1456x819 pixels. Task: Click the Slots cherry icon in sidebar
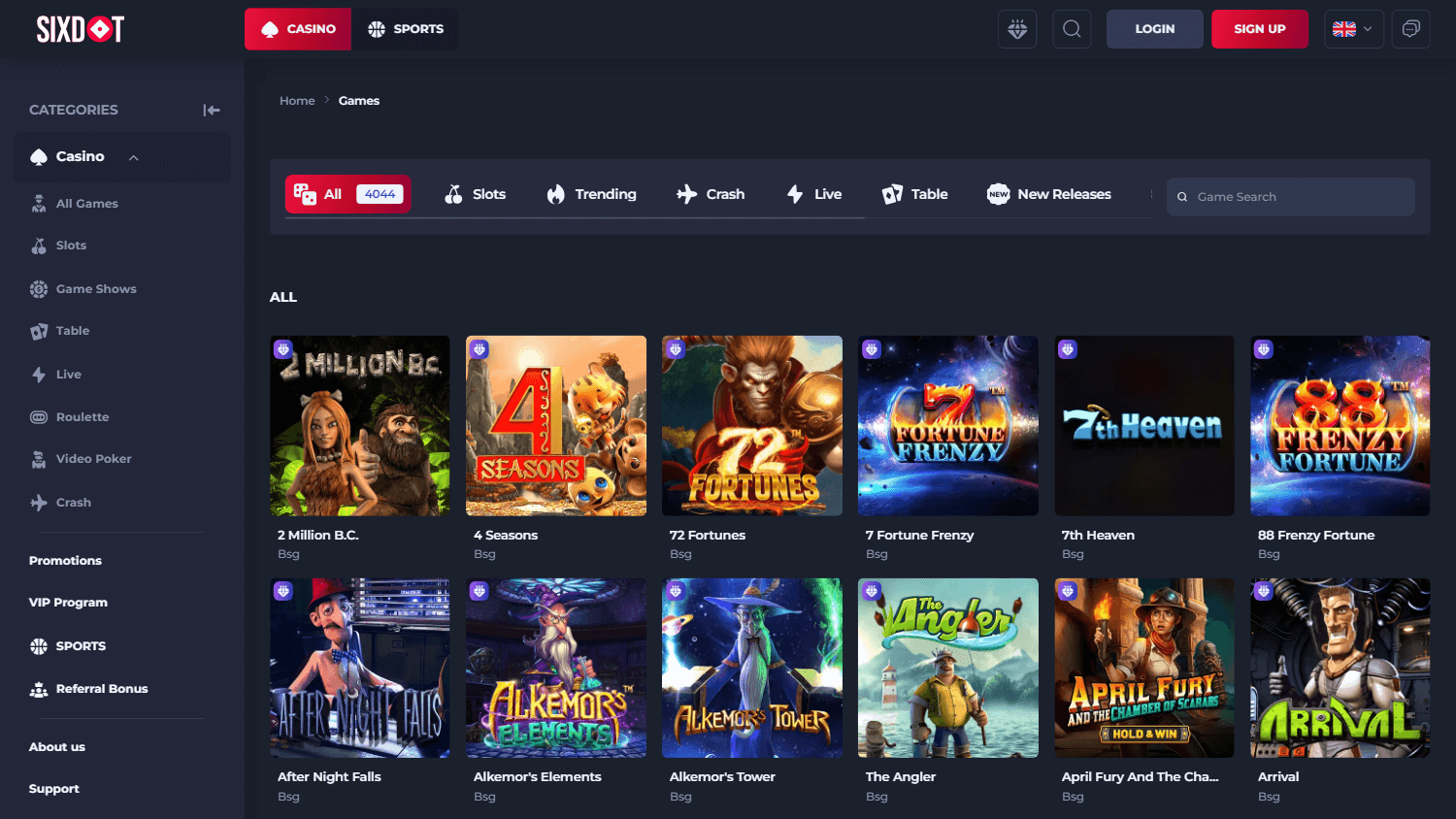pyautogui.click(x=39, y=246)
